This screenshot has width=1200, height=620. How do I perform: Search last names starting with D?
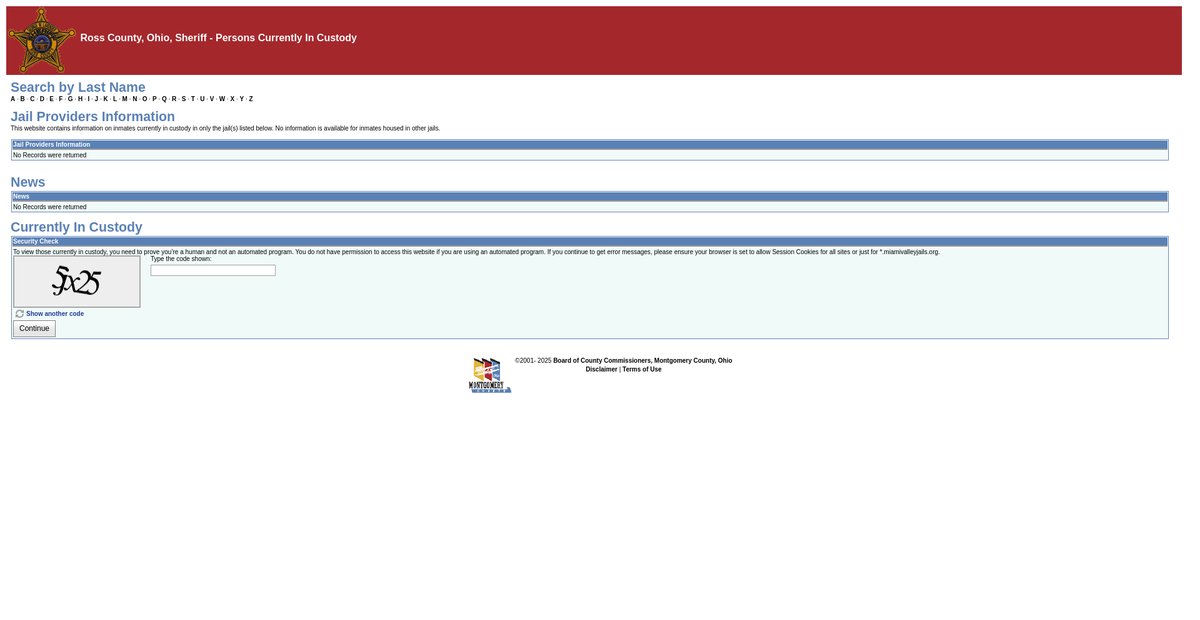tap(42, 99)
